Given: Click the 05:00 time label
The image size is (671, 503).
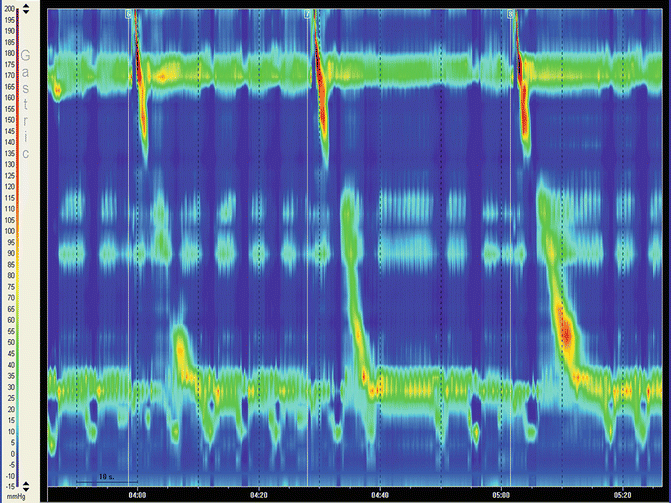Looking at the screenshot, I should tap(501, 494).
